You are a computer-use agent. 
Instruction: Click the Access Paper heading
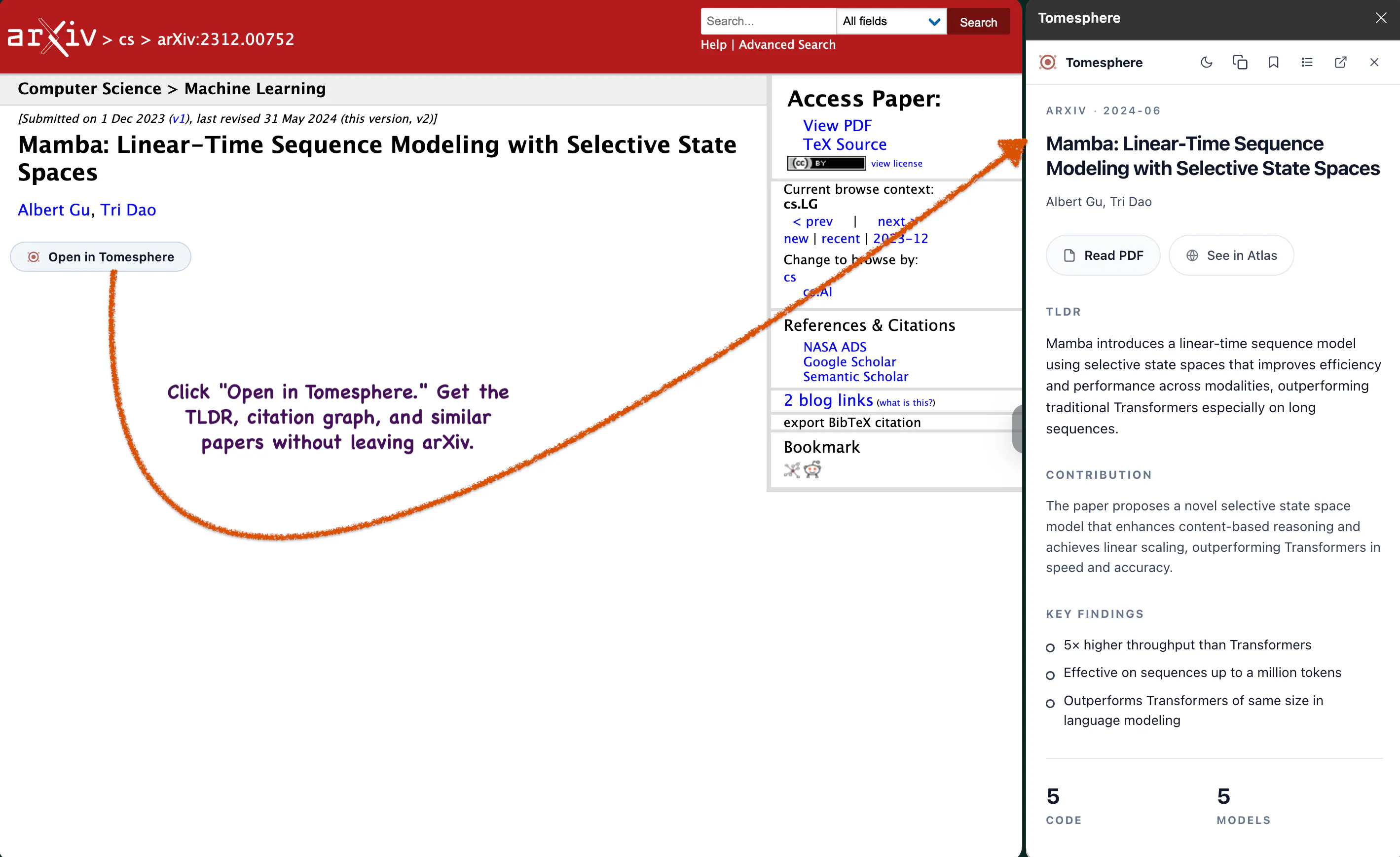[x=864, y=99]
